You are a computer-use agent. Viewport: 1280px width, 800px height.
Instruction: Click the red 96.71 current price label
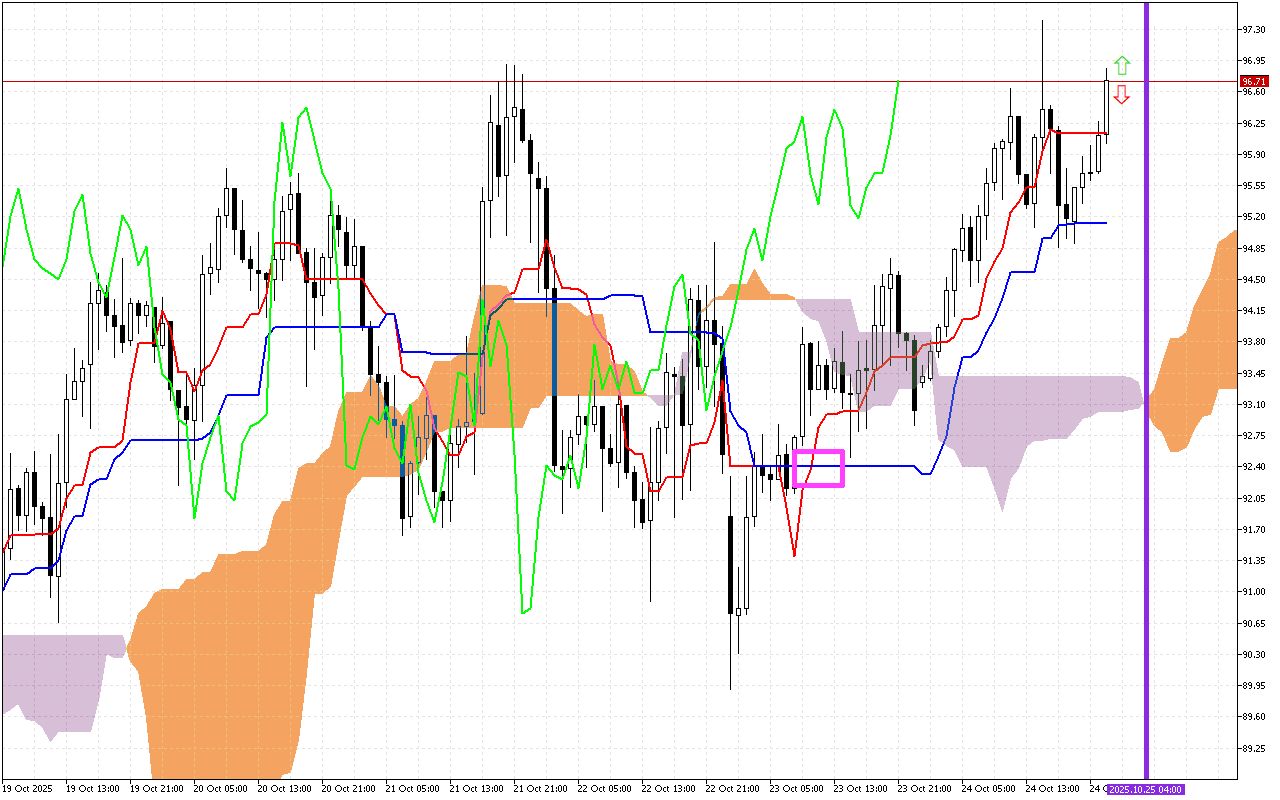[1252, 81]
